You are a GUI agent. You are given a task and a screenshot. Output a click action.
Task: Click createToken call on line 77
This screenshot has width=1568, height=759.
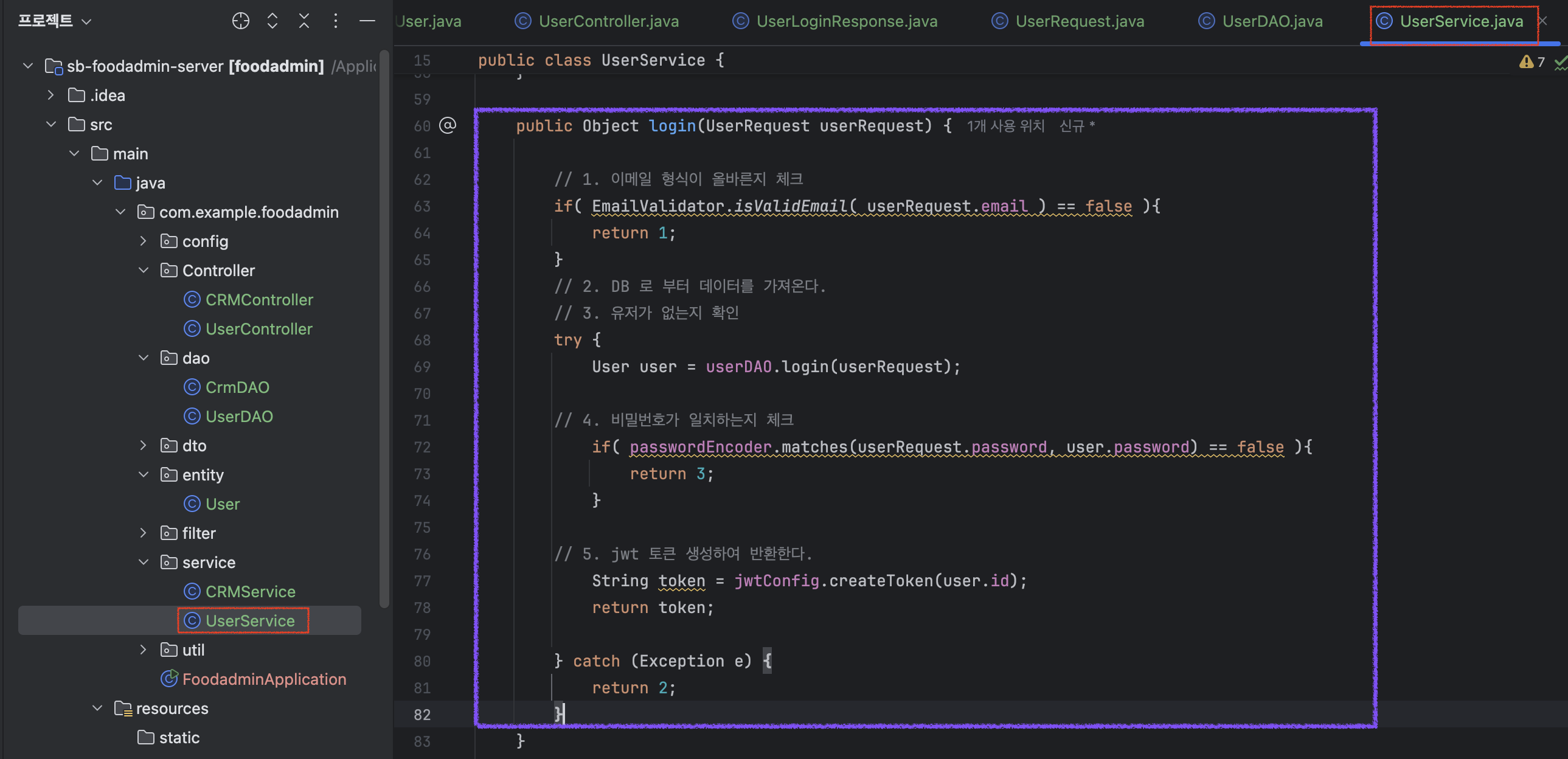(881, 581)
